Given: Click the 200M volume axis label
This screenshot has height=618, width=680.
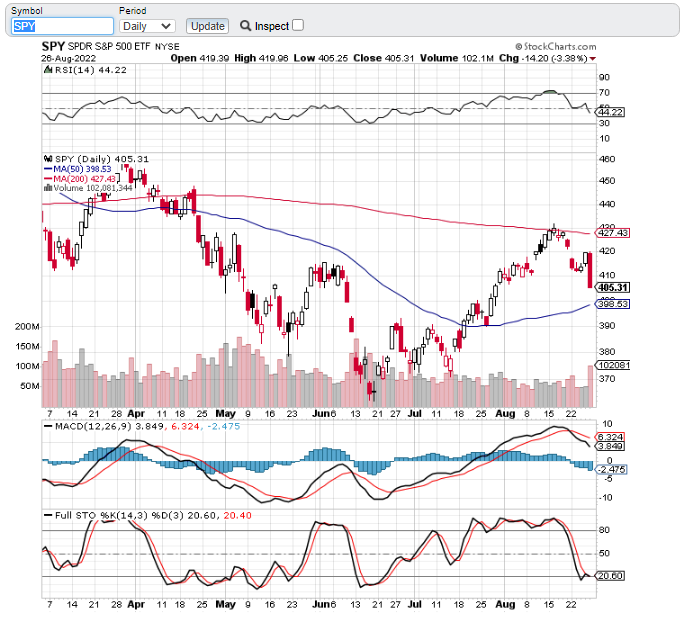Looking at the screenshot, I should (27, 327).
